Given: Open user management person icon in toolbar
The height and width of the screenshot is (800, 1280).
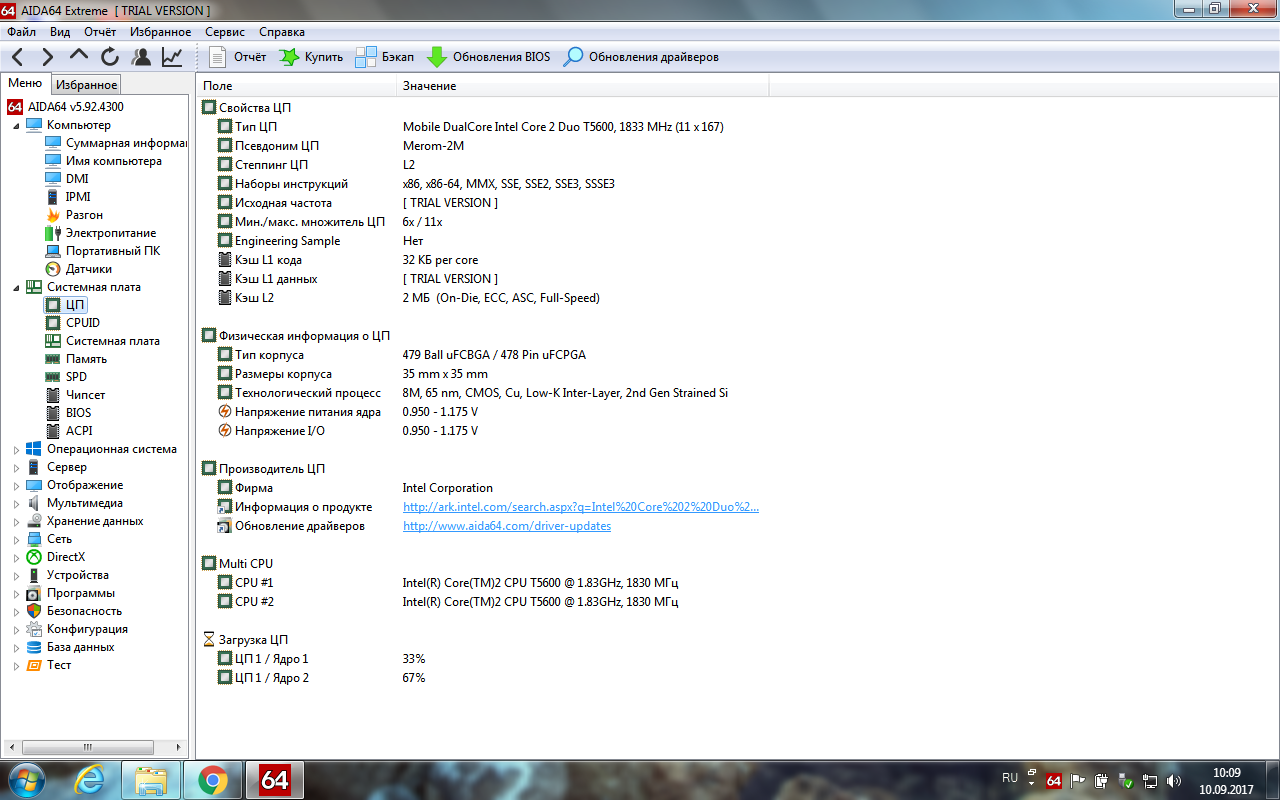Looking at the screenshot, I should (141, 57).
